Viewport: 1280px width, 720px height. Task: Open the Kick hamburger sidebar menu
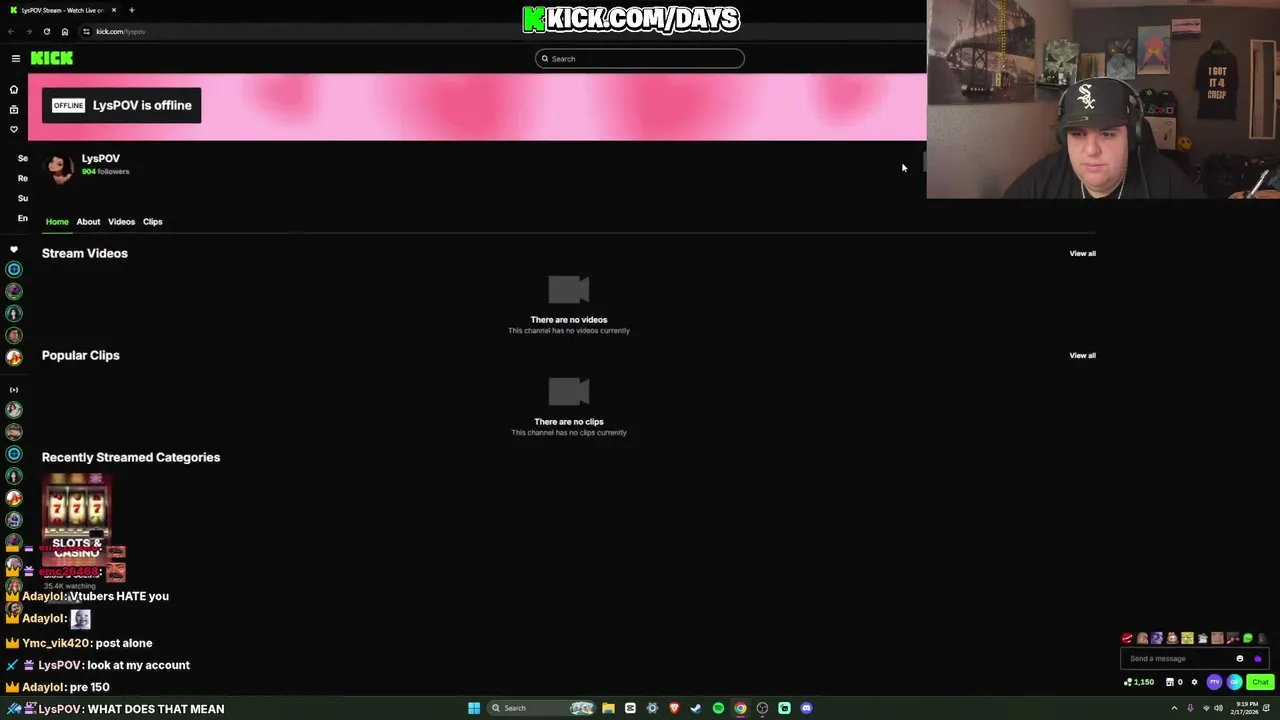(16, 58)
